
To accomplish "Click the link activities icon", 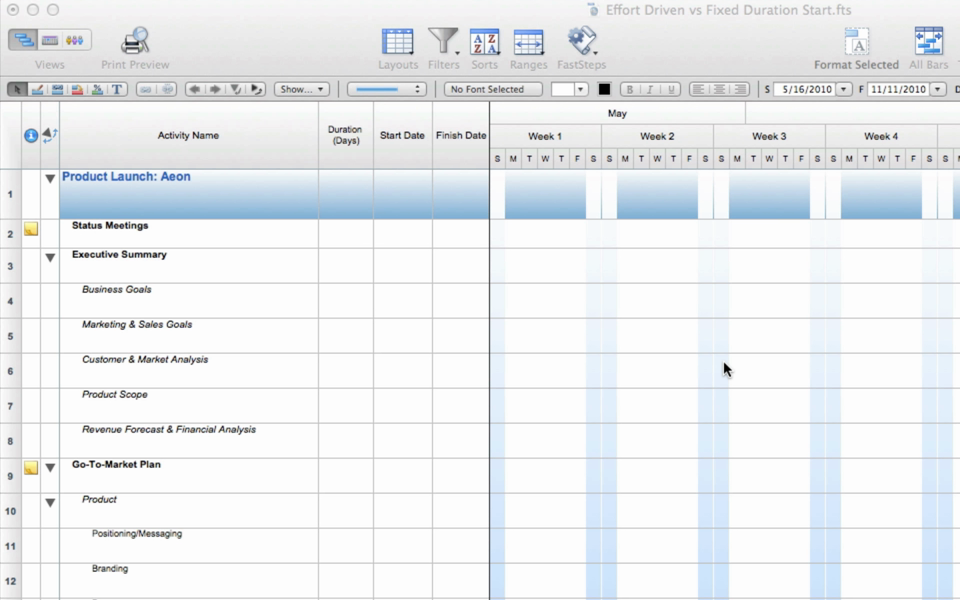I will click(x=146, y=89).
